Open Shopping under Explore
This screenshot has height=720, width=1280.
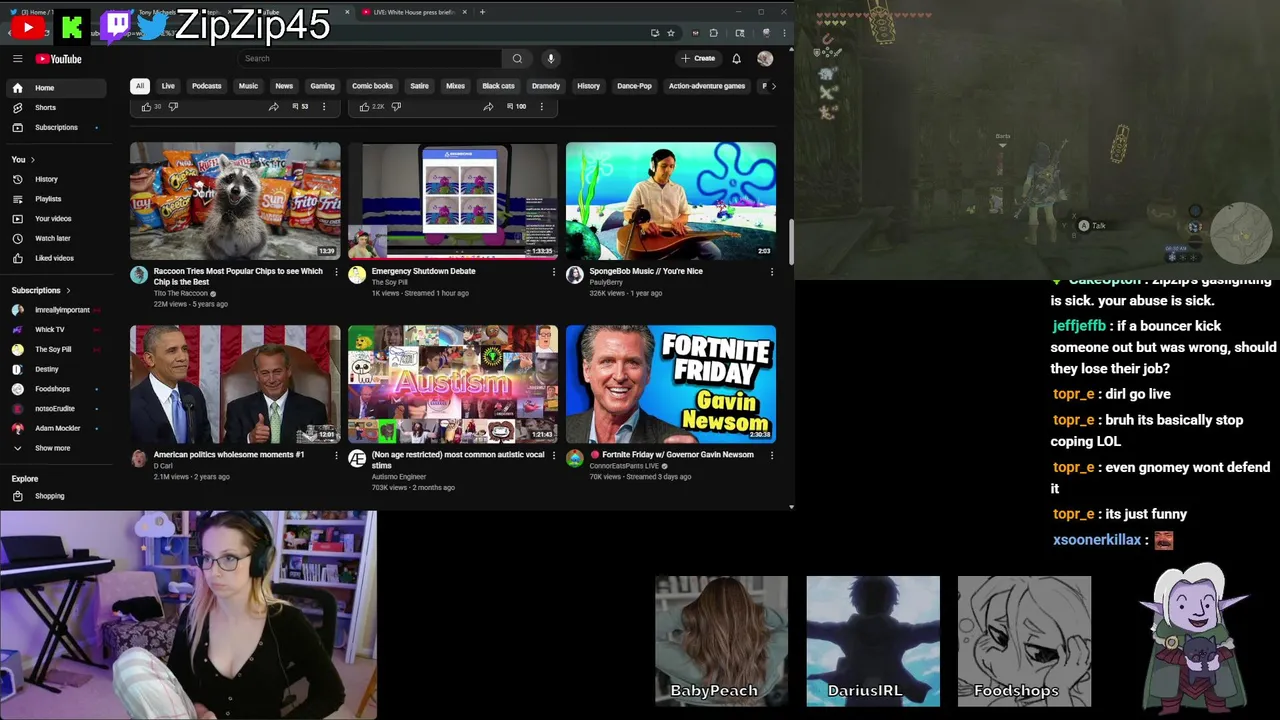click(57, 496)
